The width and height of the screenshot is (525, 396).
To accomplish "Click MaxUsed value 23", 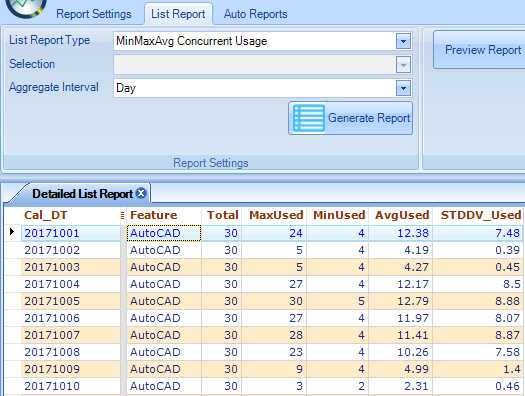I will [x=274, y=352].
